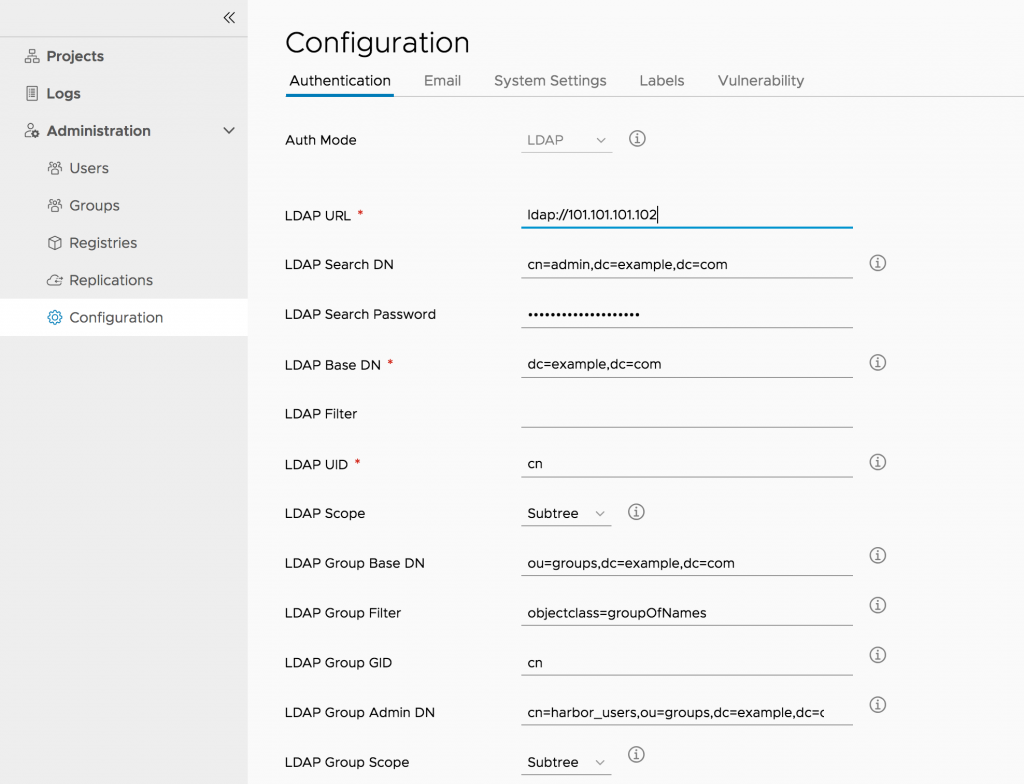Open the LDAP Group Scope dropdown
The width and height of the screenshot is (1024, 784).
(x=566, y=762)
